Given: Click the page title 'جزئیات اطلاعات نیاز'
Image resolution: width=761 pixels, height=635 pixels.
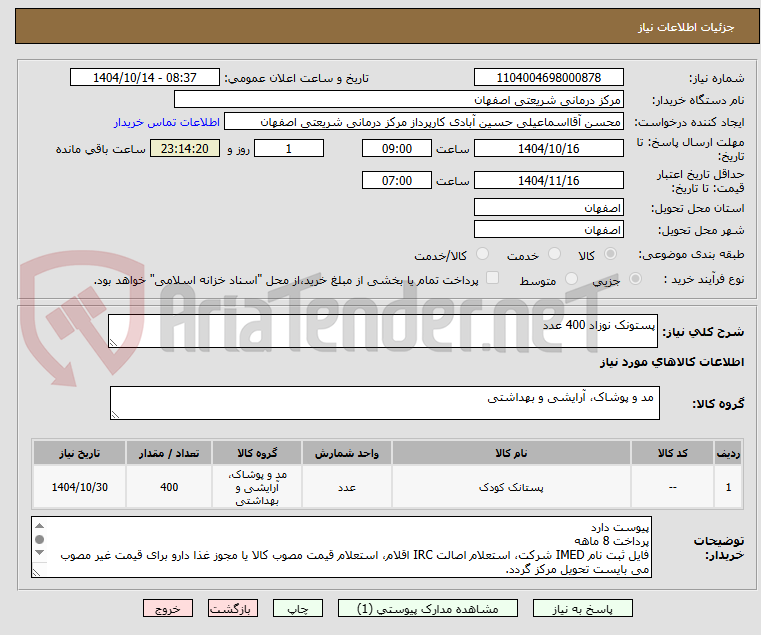Looking at the screenshot, I should click(686, 27).
